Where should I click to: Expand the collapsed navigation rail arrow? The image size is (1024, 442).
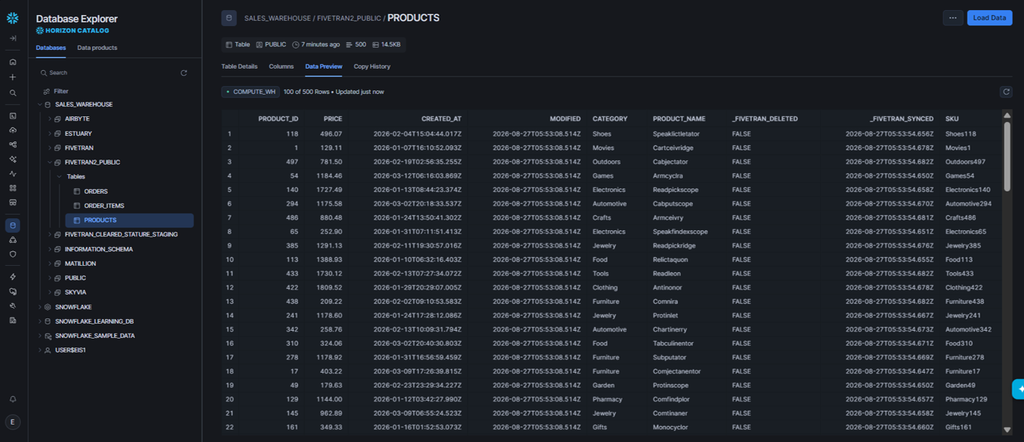[x=12, y=39]
